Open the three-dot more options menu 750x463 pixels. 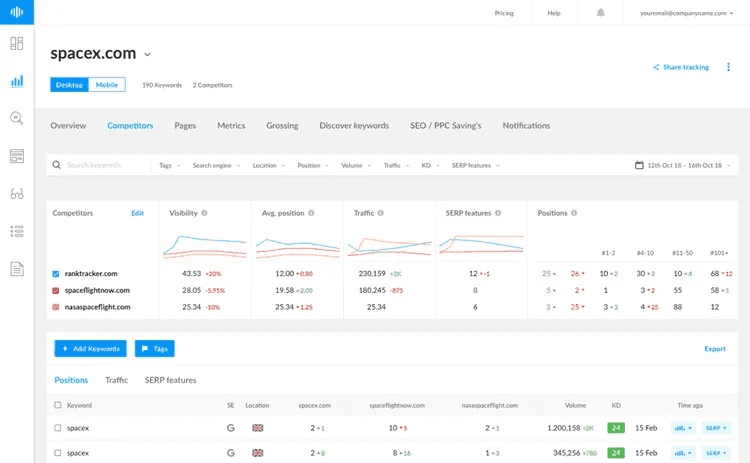(x=728, y=67)
